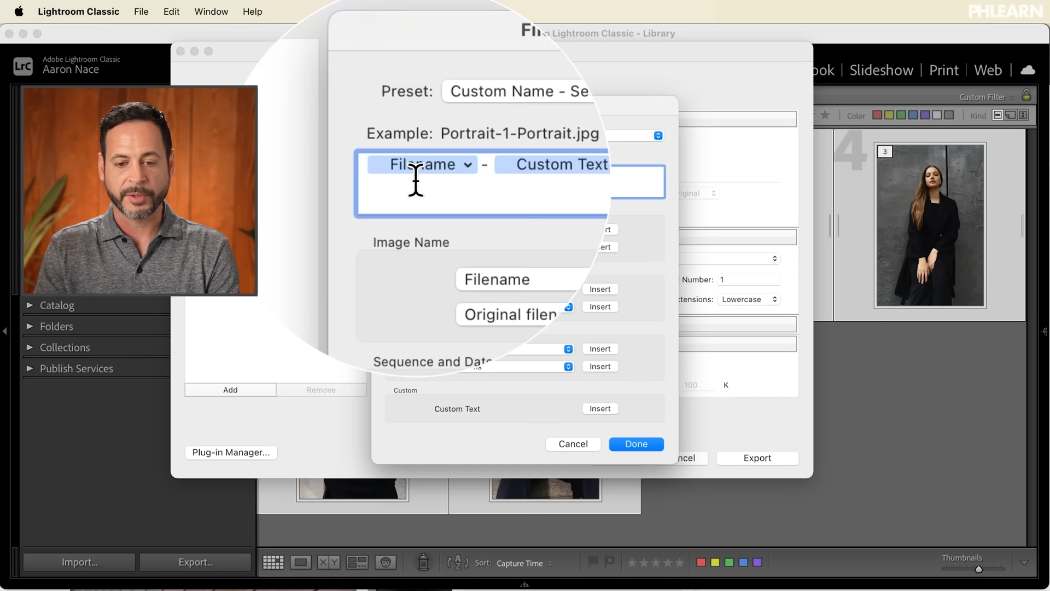Viewport: 1050px width, 591px height.
Task: Switch to Compare XY view icon
Action: coord(328,562)
